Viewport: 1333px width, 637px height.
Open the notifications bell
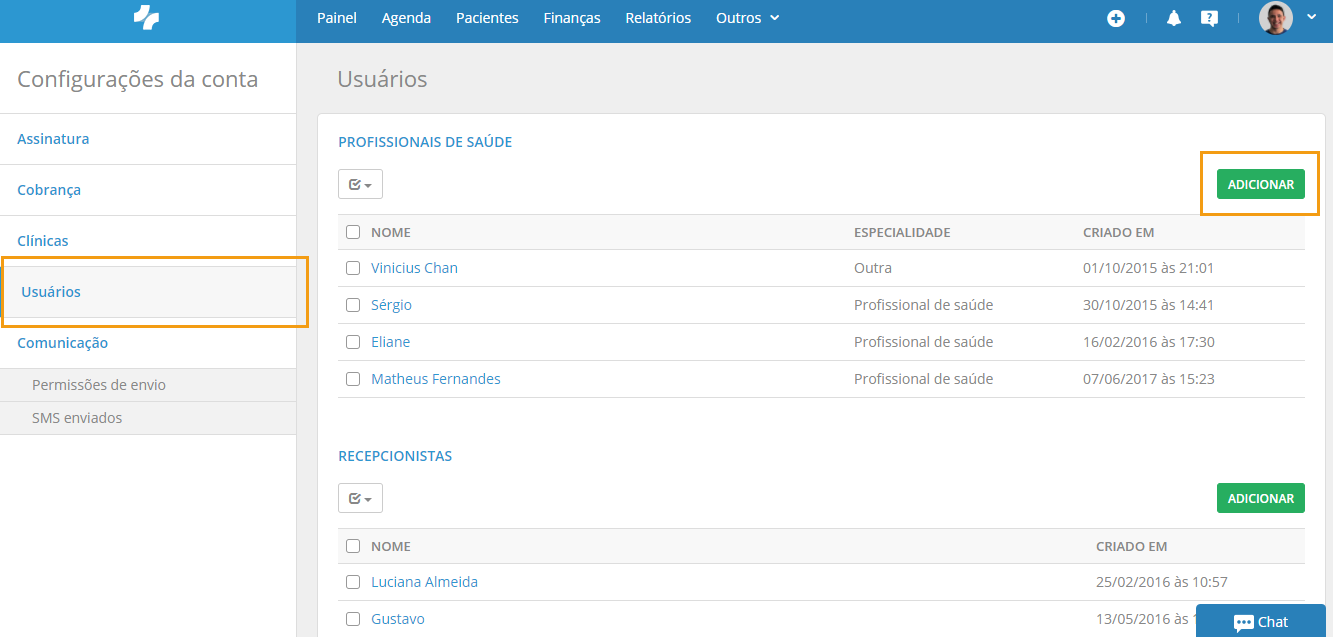[1174, 18]
